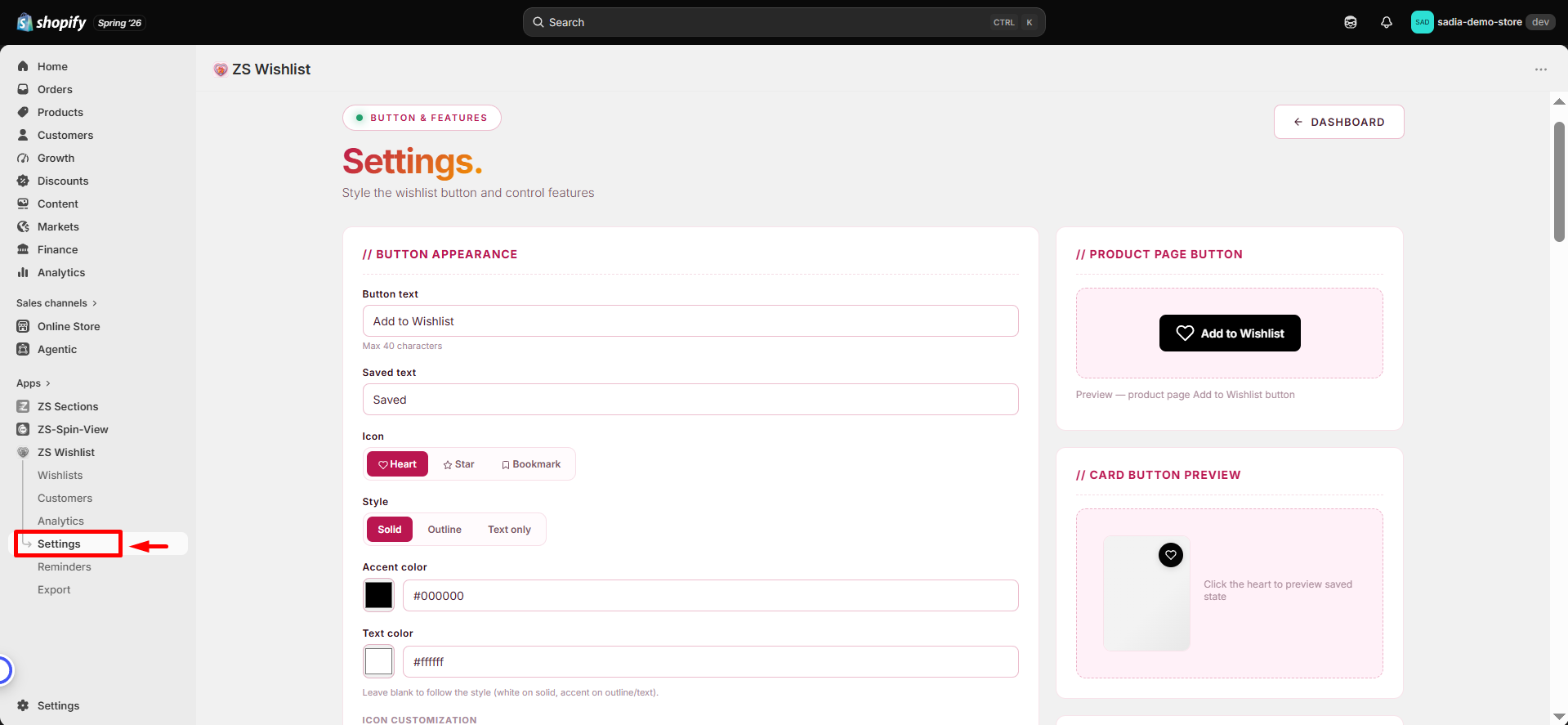Click the ZS Wishlist app icon in sidebar

[23, 452]
